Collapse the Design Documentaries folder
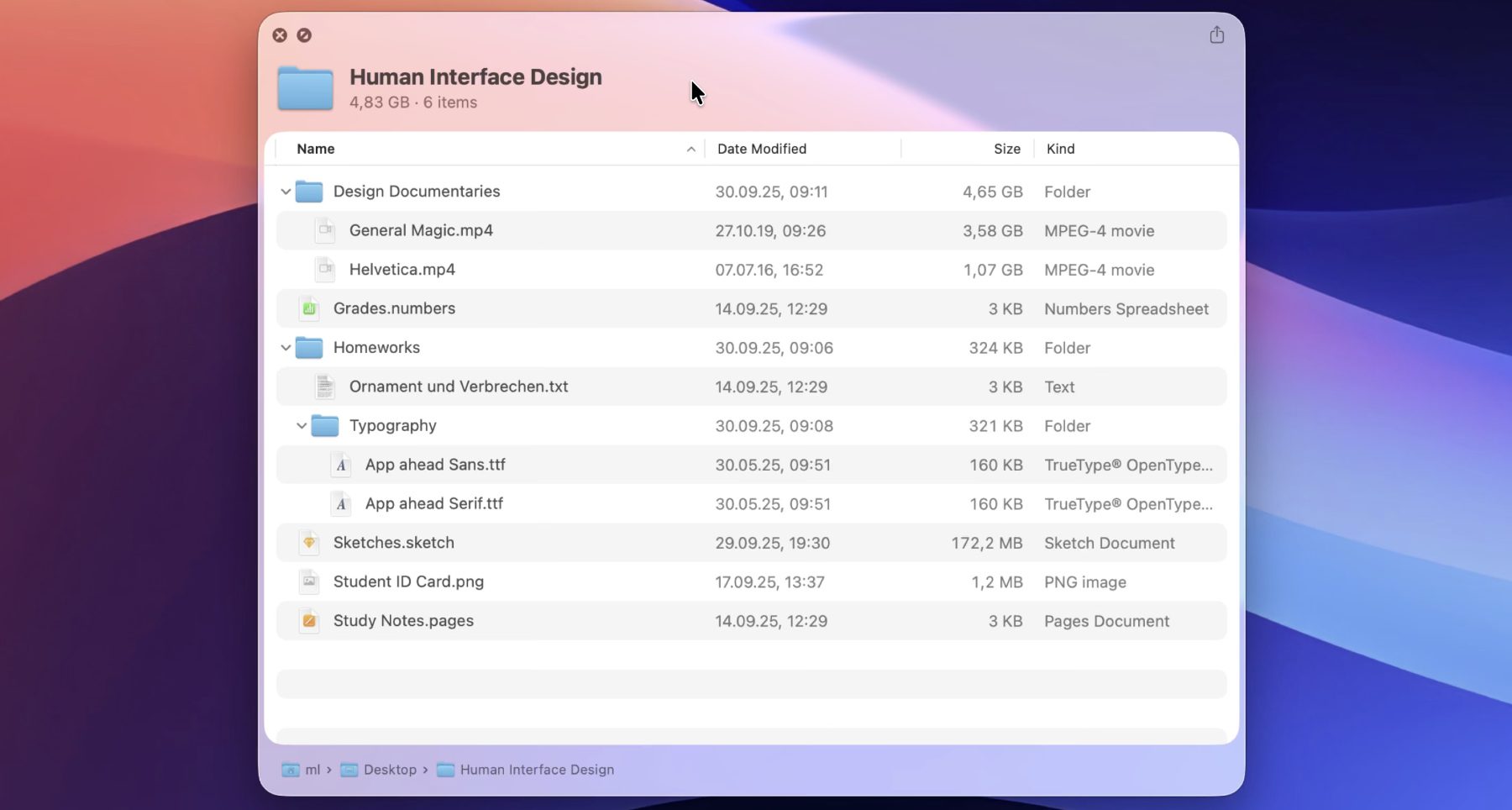 pyautogui.click(x=286, y=192)
